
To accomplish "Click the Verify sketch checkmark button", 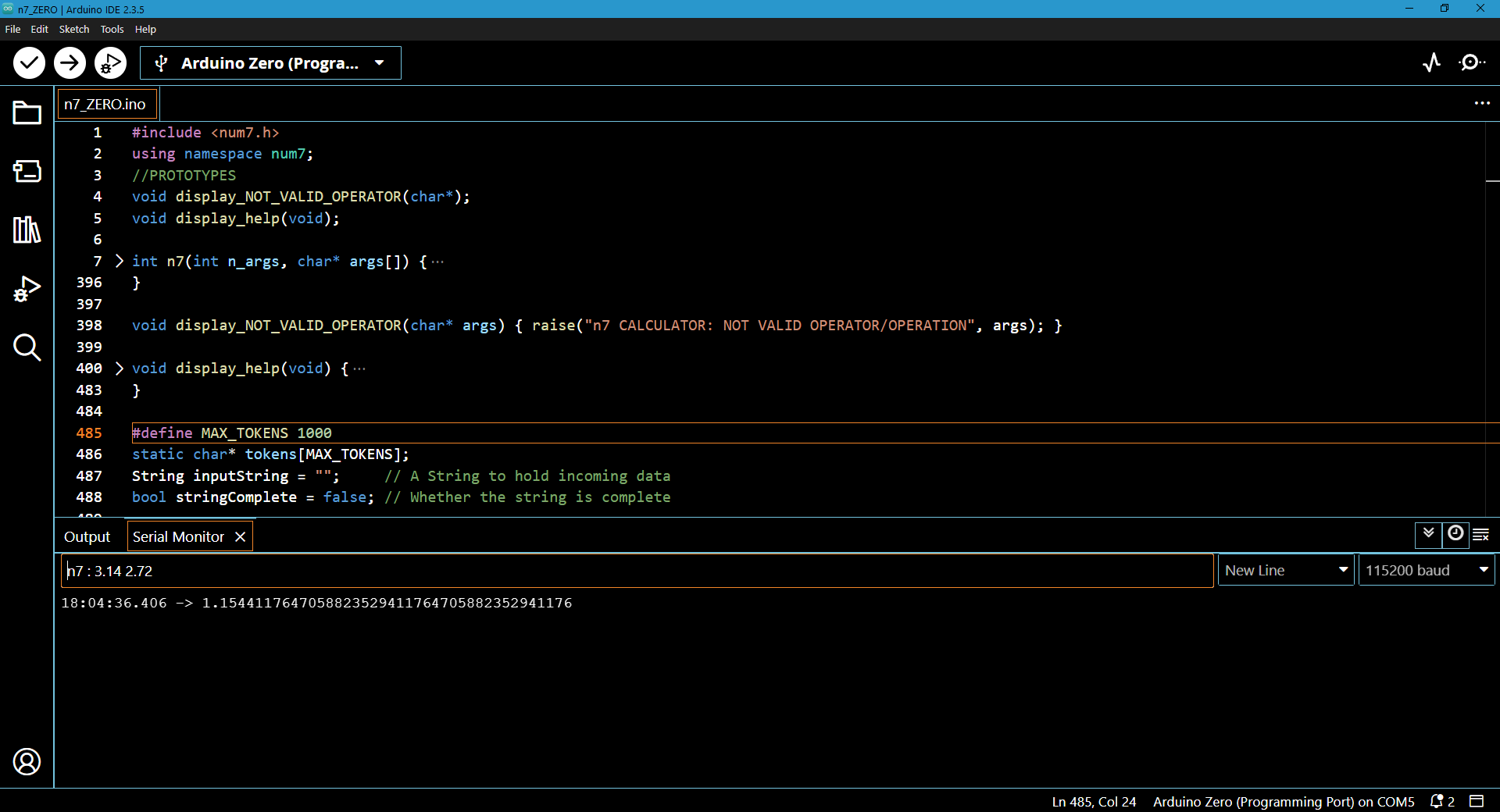I will point(29,63).
